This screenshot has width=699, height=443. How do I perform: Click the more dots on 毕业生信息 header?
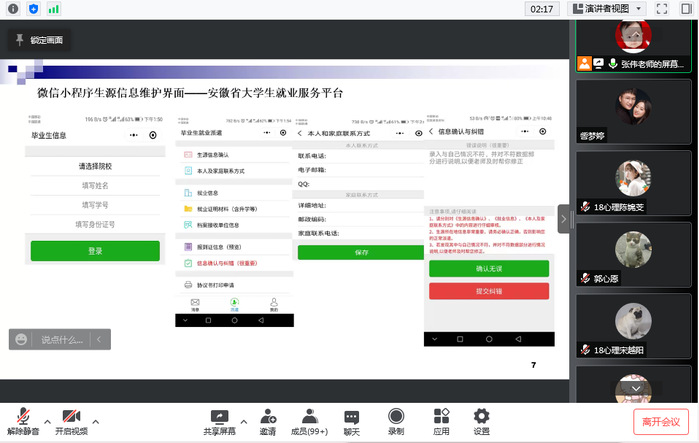click(x=134, y=135)
